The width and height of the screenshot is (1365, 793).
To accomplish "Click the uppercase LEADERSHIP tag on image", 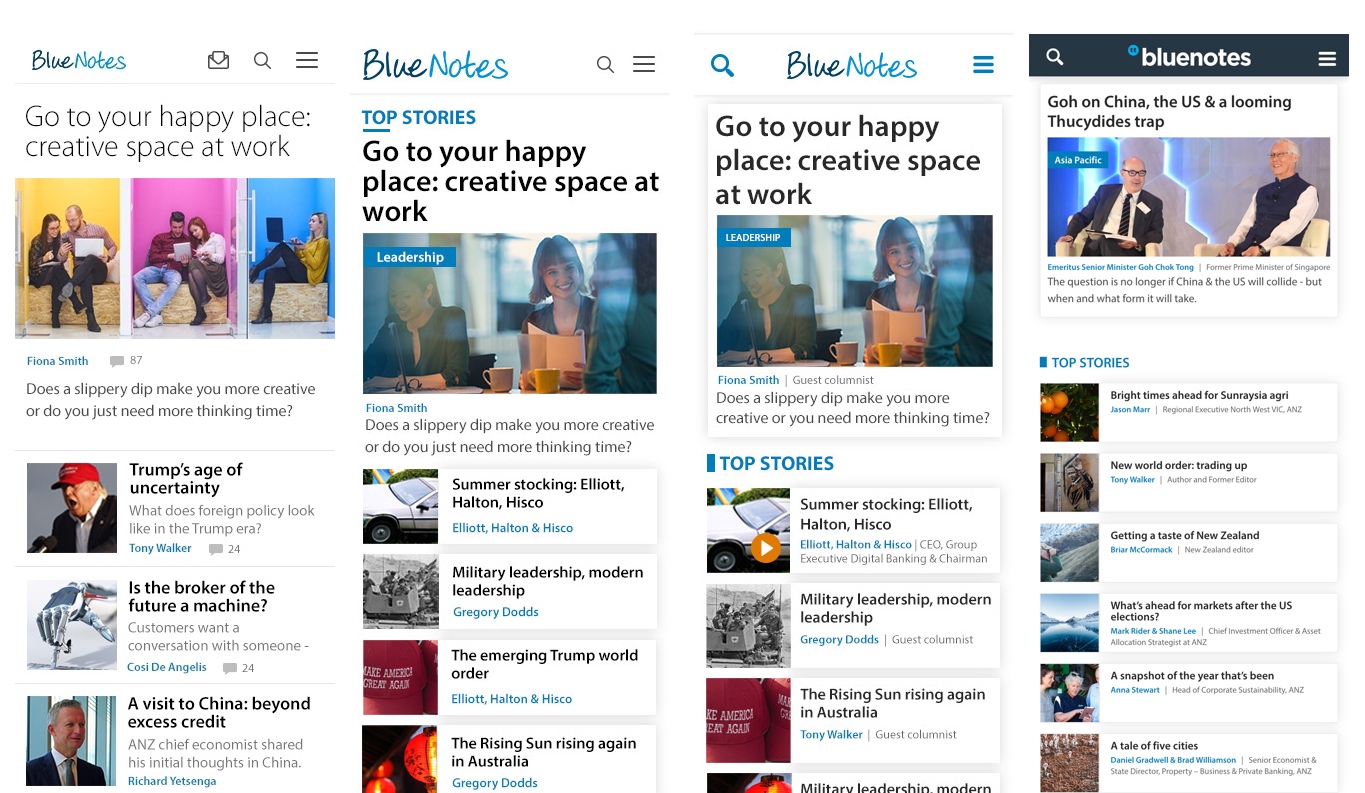I will pyautogui.click(x=753, y=238).
